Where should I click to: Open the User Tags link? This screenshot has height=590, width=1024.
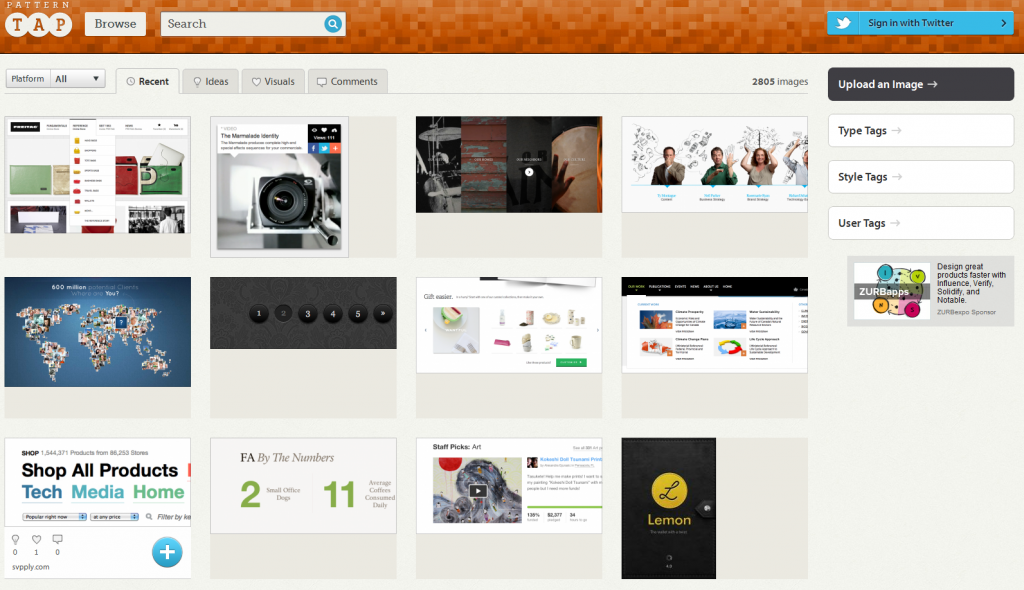(x=921, y=223)
